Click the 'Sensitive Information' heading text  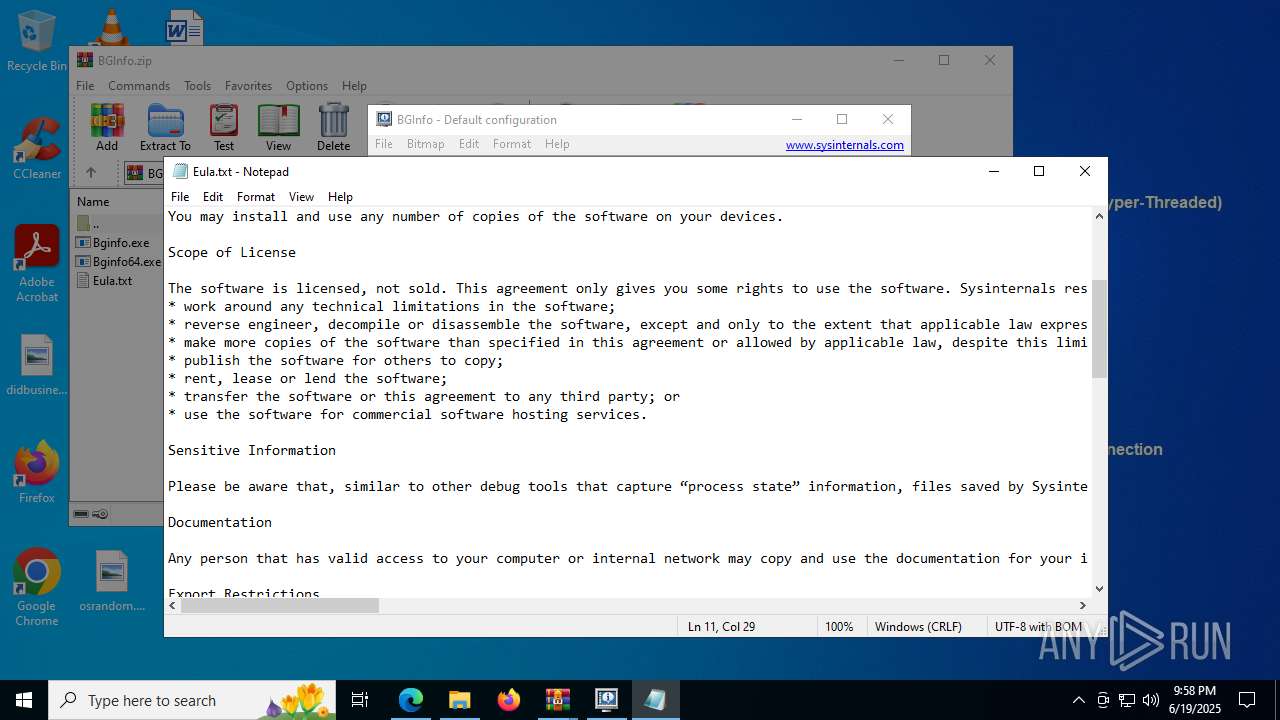click(x=252, y=450)
